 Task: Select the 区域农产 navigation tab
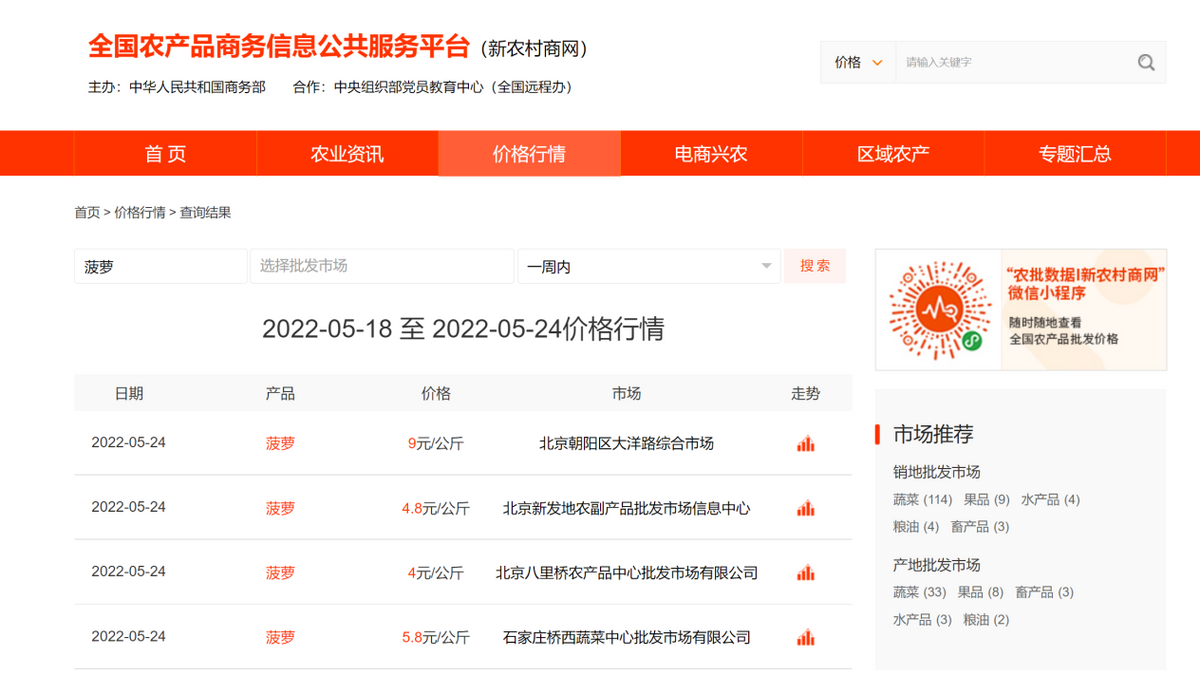tap(893, 154)
